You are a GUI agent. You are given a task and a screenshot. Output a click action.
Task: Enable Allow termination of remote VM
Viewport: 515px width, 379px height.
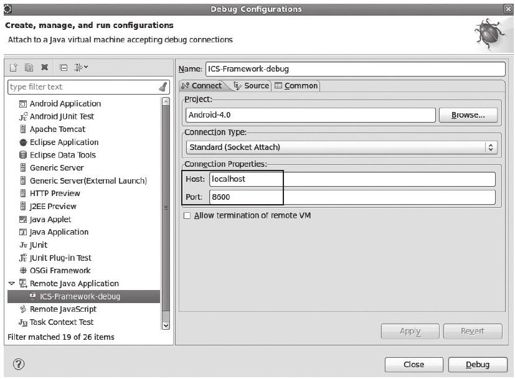[x=187, y=216]
